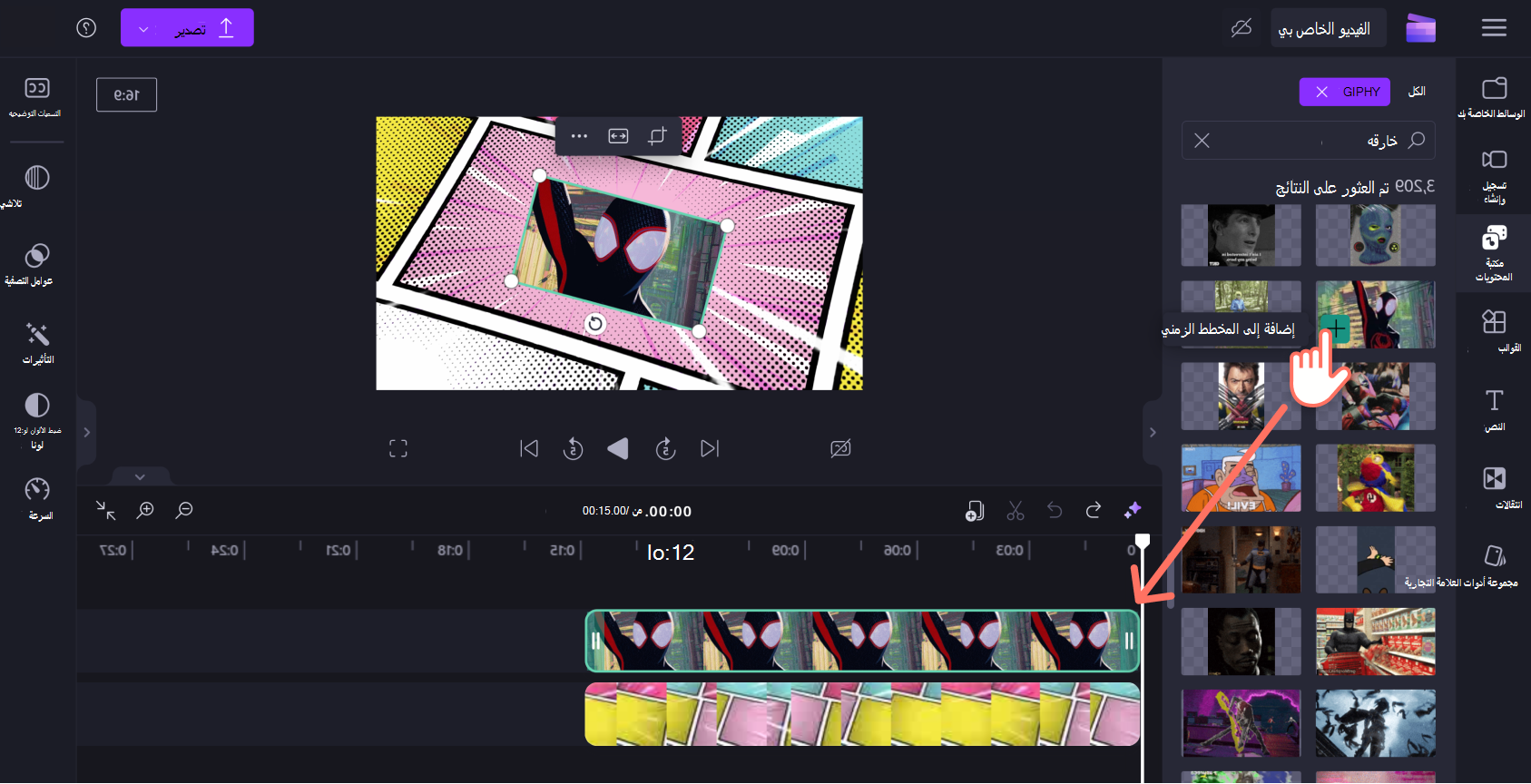The width and height of the screenshot is (1531, 784).
Task: Open effects panel التأثيرات
Action: [37, 343]
